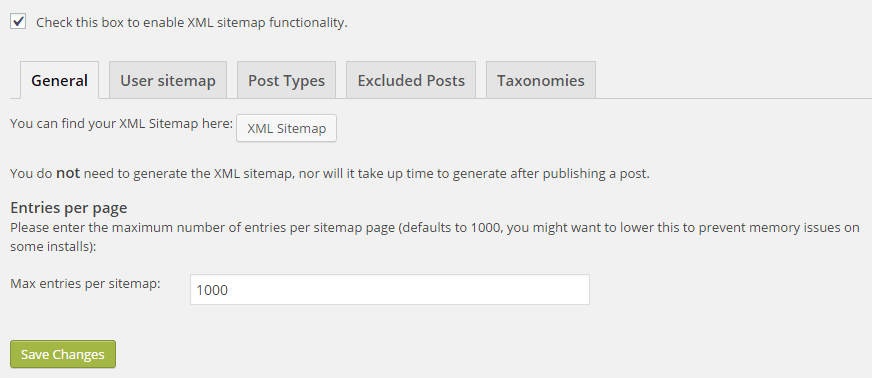The image size is (872, 378).
Task: Open the XML Sitemap button link
Action: pos(286,128)
